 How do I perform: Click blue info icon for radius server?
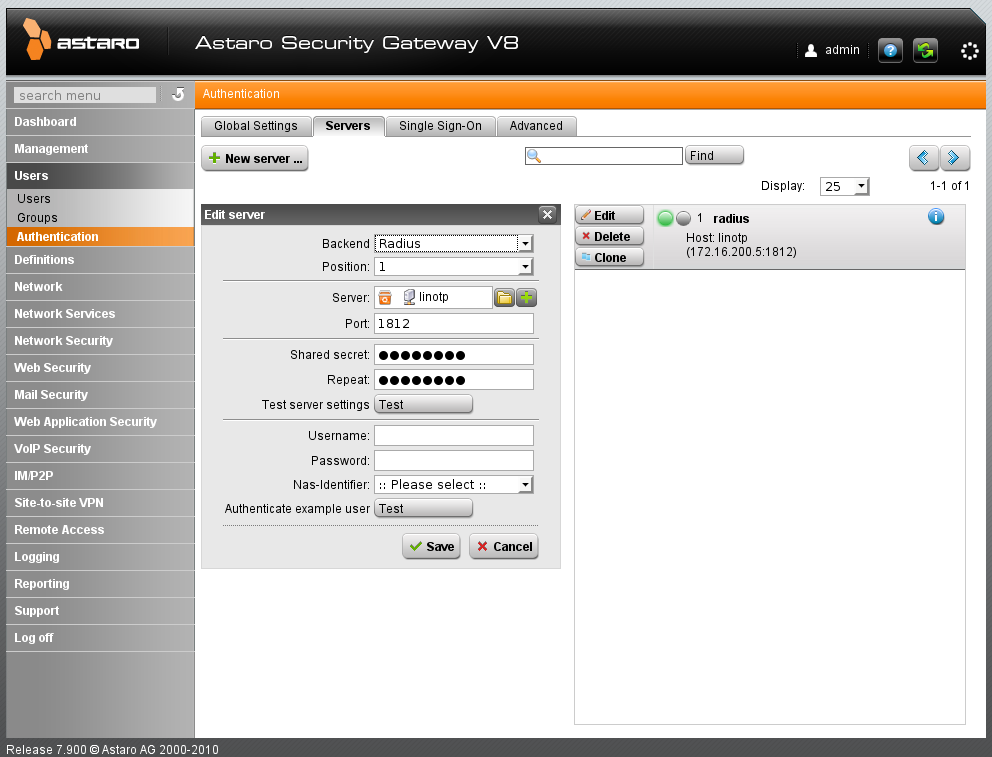[x=936, y=217]
